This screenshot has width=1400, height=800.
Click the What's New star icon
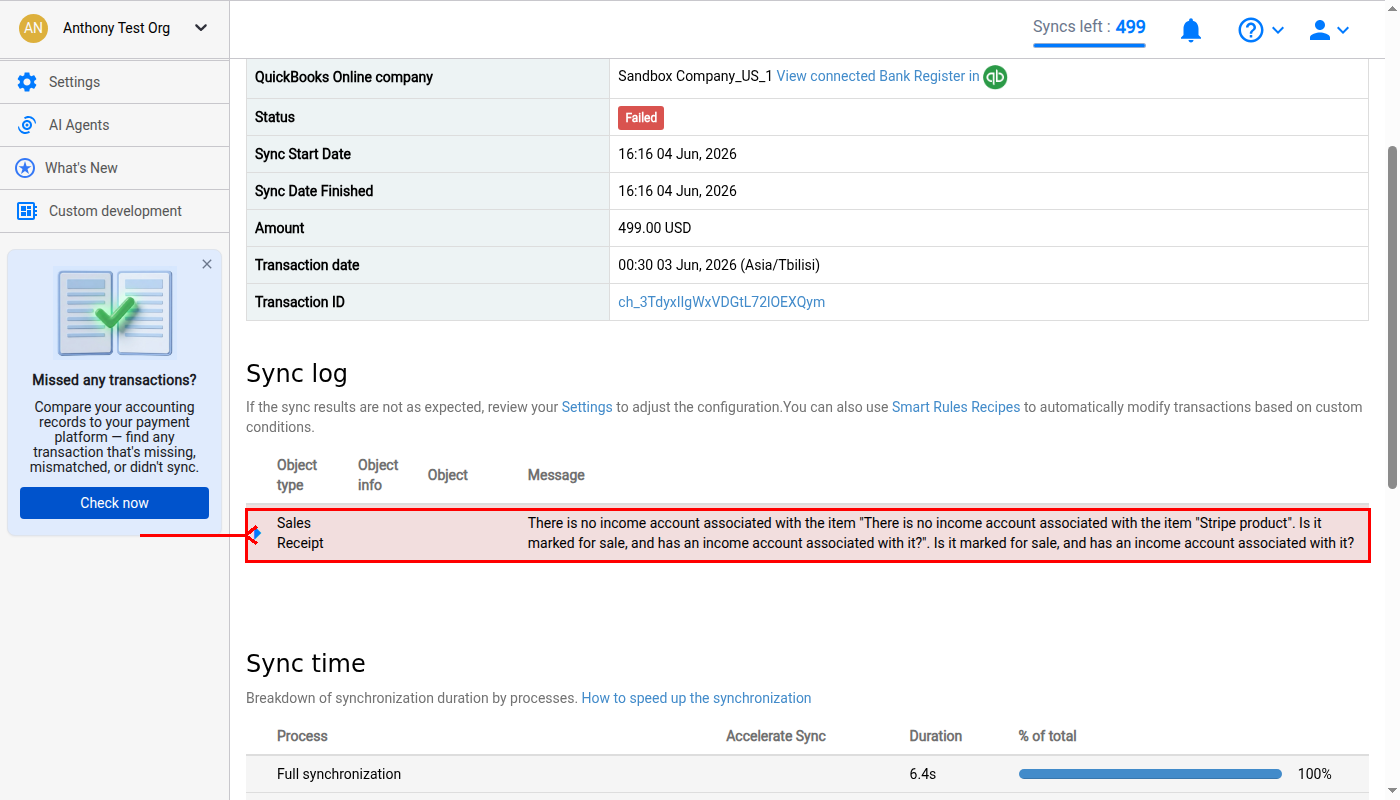[25, 168]
